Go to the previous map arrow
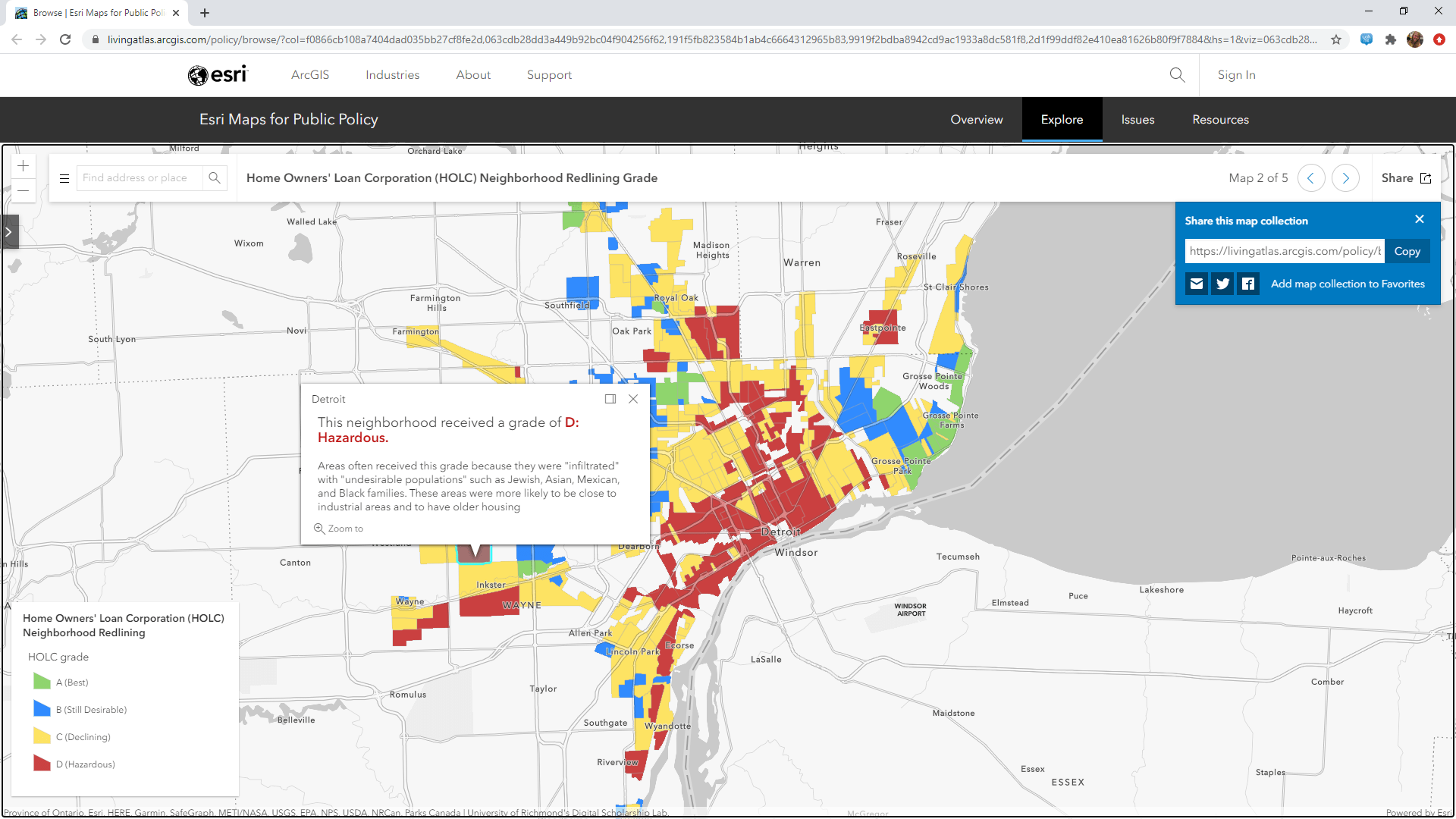Screen dimensions: 1456x819 [x=1311, y=178]
